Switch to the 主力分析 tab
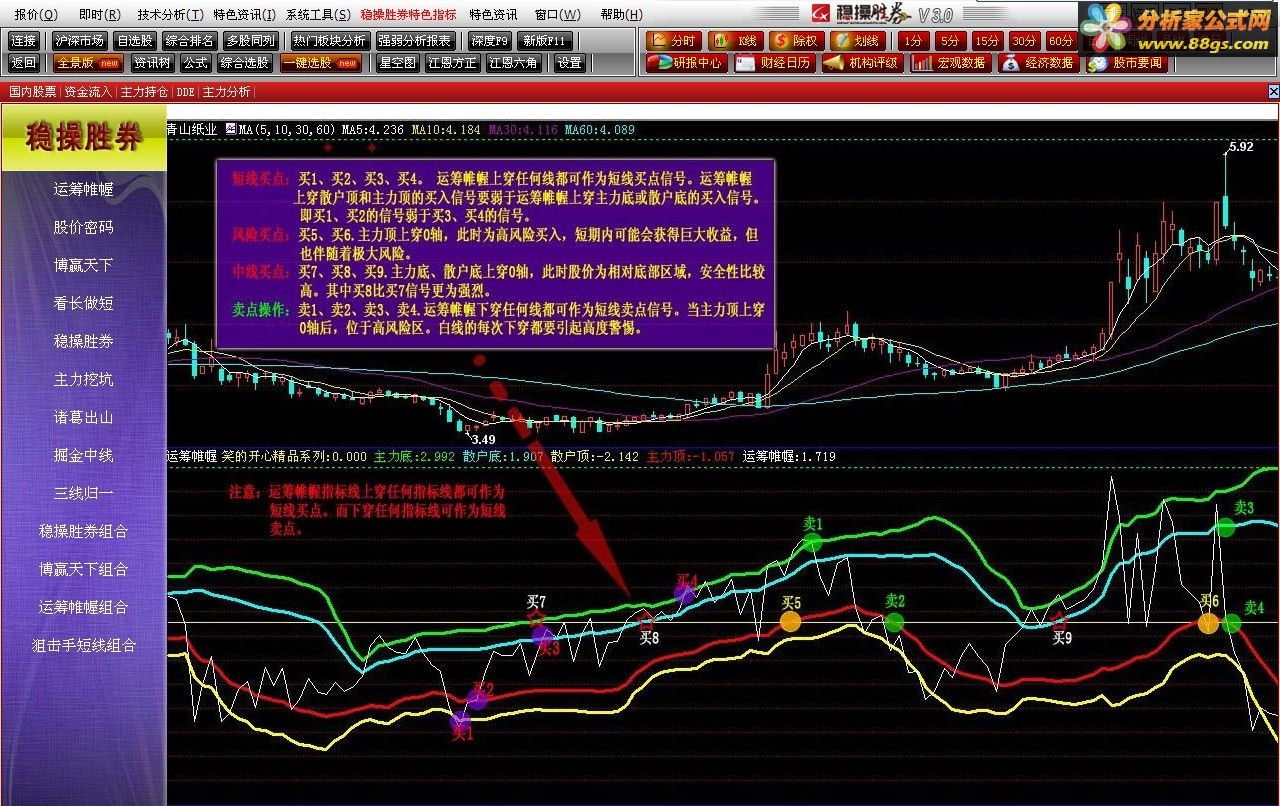The image size is (1280, 806). (226, 91)
